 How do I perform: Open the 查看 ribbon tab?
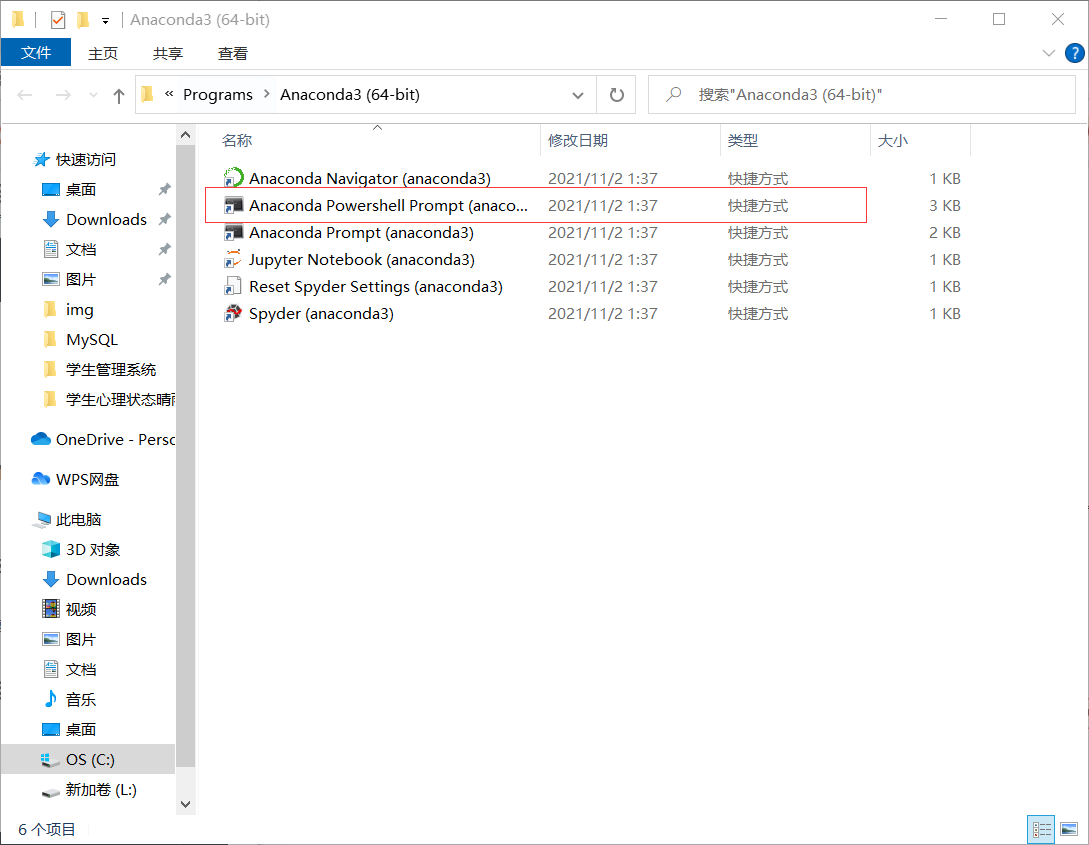point(233,53)
